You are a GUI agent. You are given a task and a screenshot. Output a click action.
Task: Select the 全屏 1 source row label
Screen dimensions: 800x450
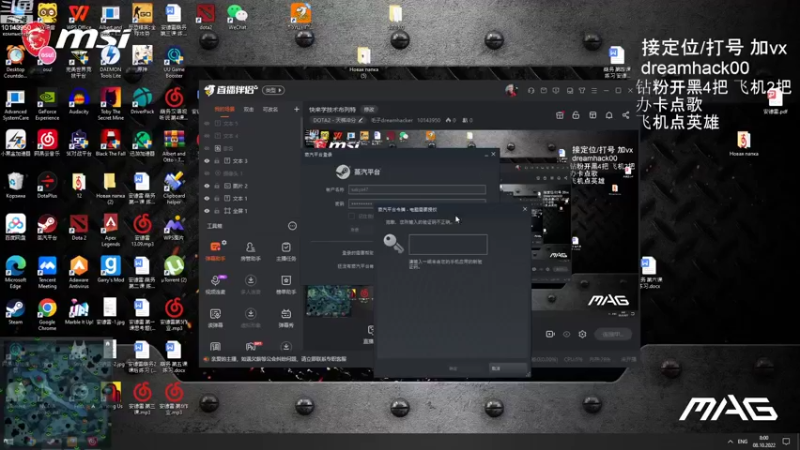coord(240,211)
